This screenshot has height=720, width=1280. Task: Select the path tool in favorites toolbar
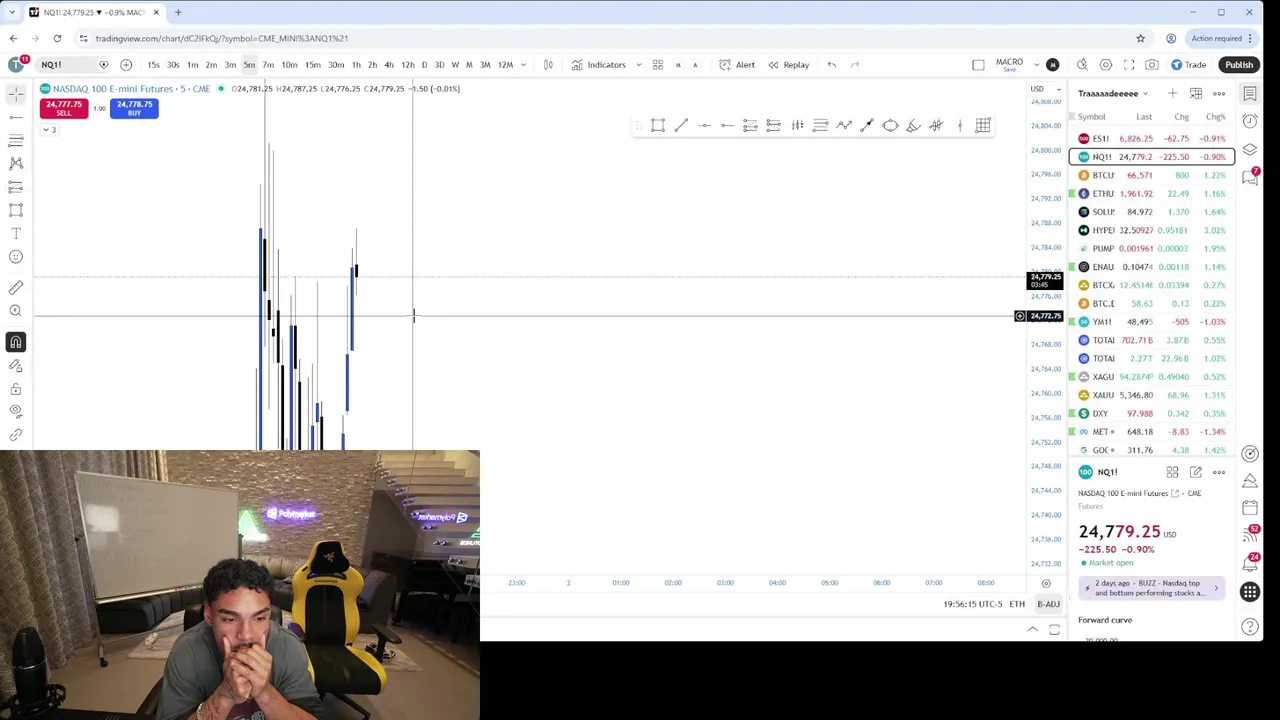click(844, 125)
